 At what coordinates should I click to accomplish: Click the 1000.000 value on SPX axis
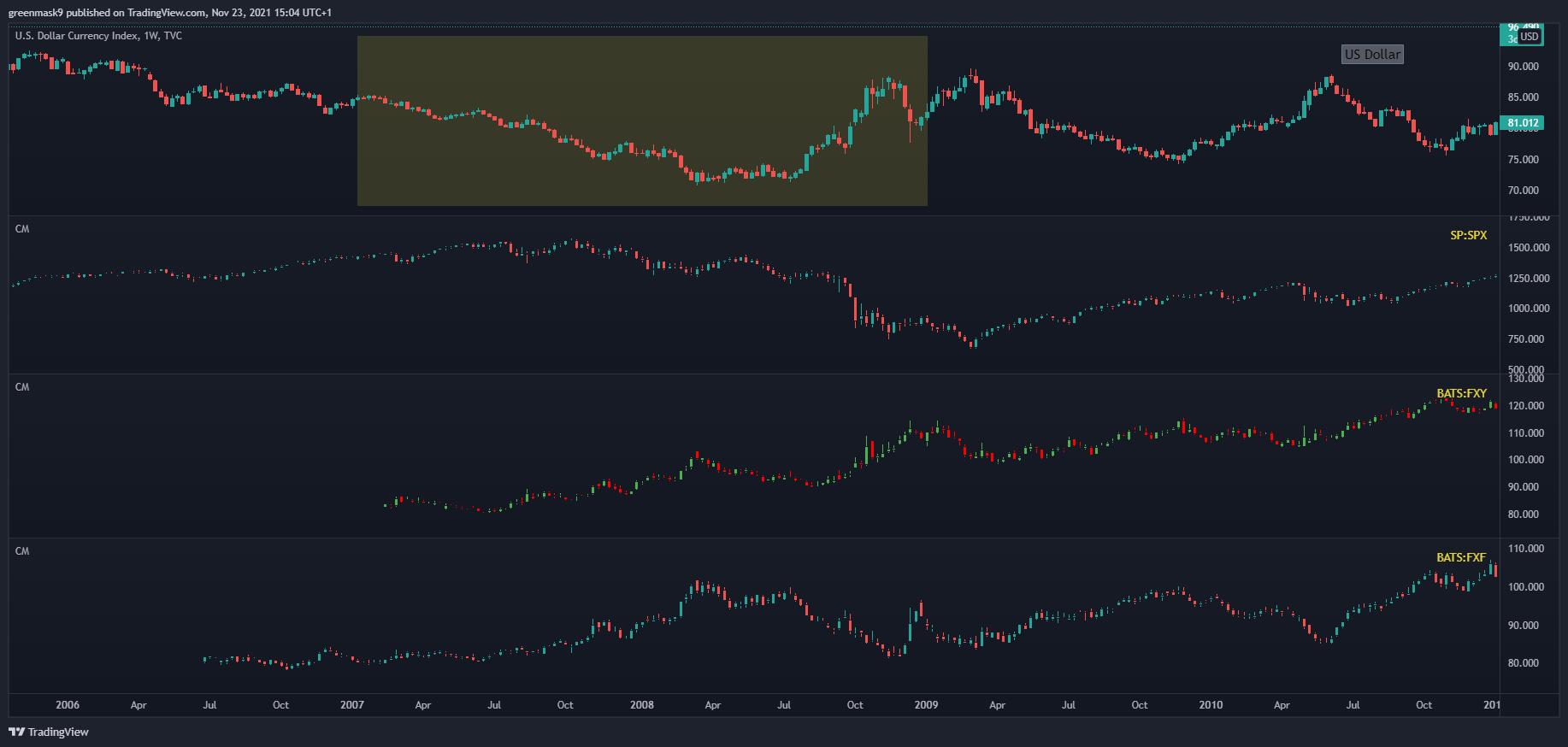pos(1530,309)
